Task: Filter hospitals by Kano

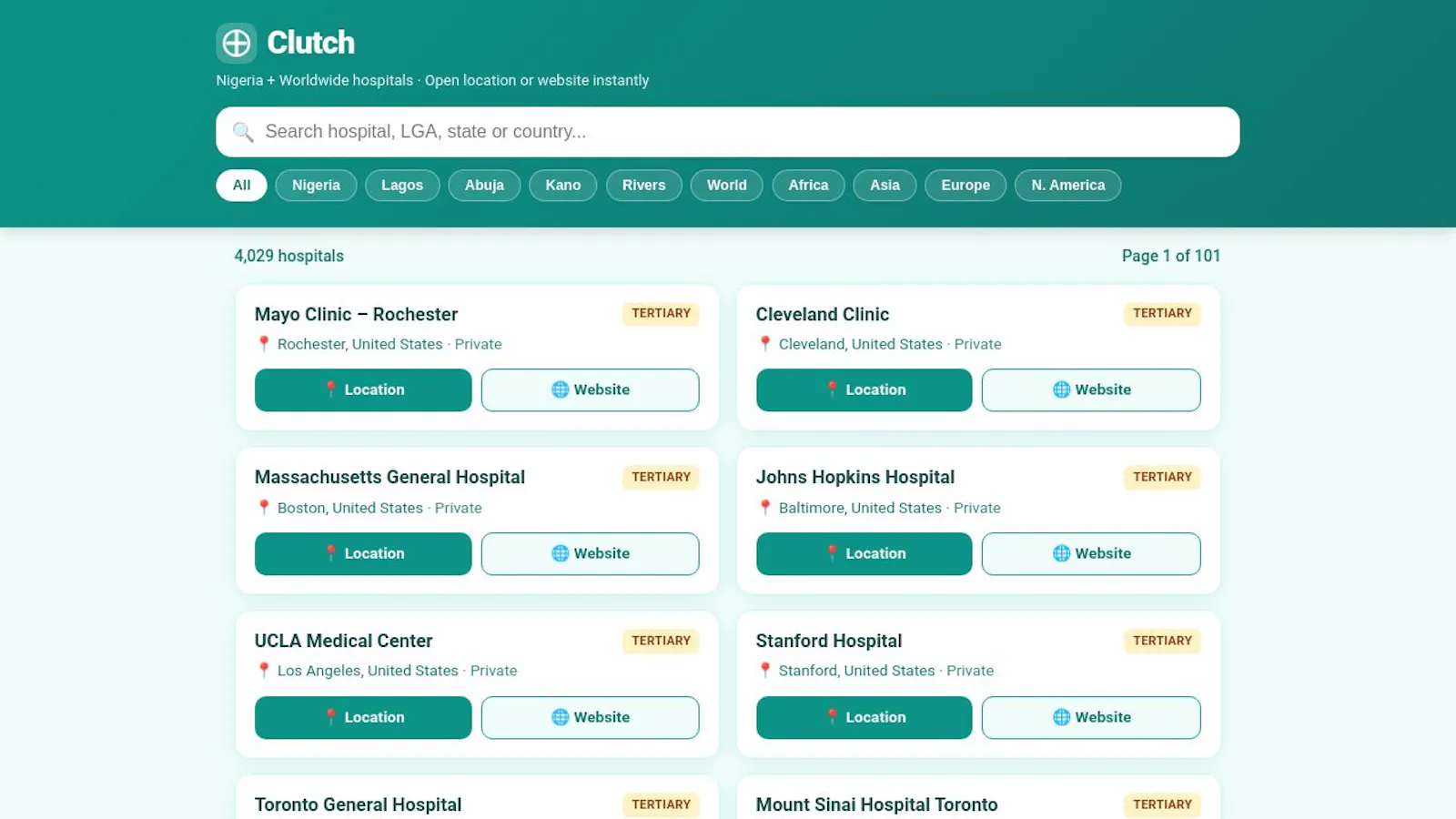Action: tap(562, 185)
